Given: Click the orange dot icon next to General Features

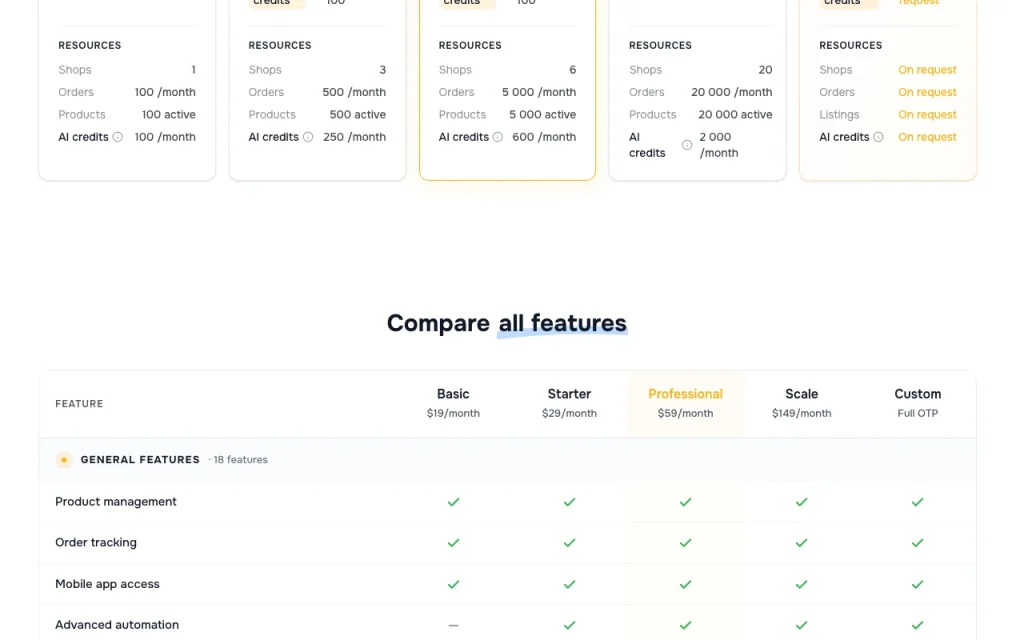Looking at the screenshot, I should (64, 460).
